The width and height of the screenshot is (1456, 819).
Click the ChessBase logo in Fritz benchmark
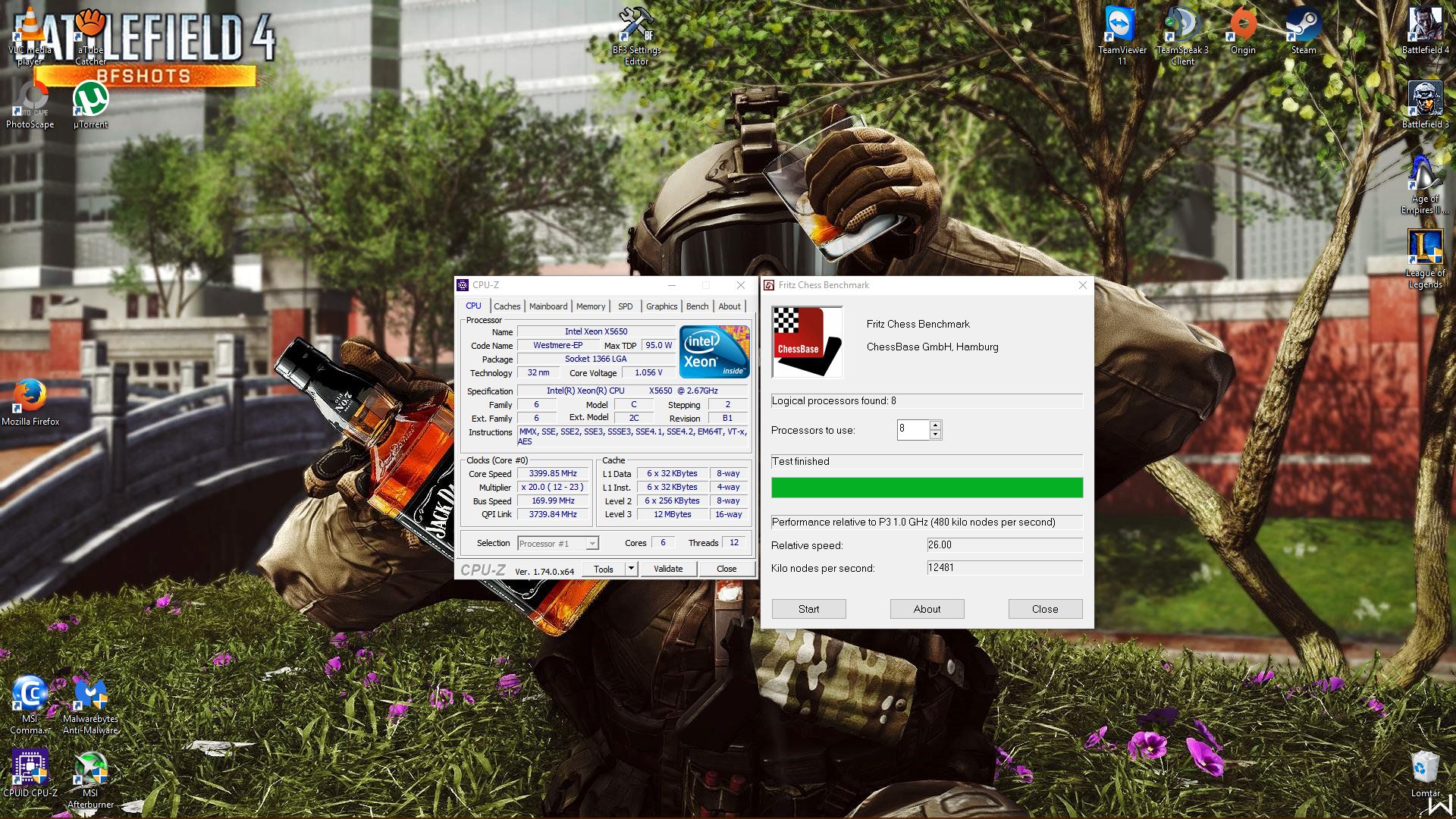pyautogui.click(x=807, y=342)
